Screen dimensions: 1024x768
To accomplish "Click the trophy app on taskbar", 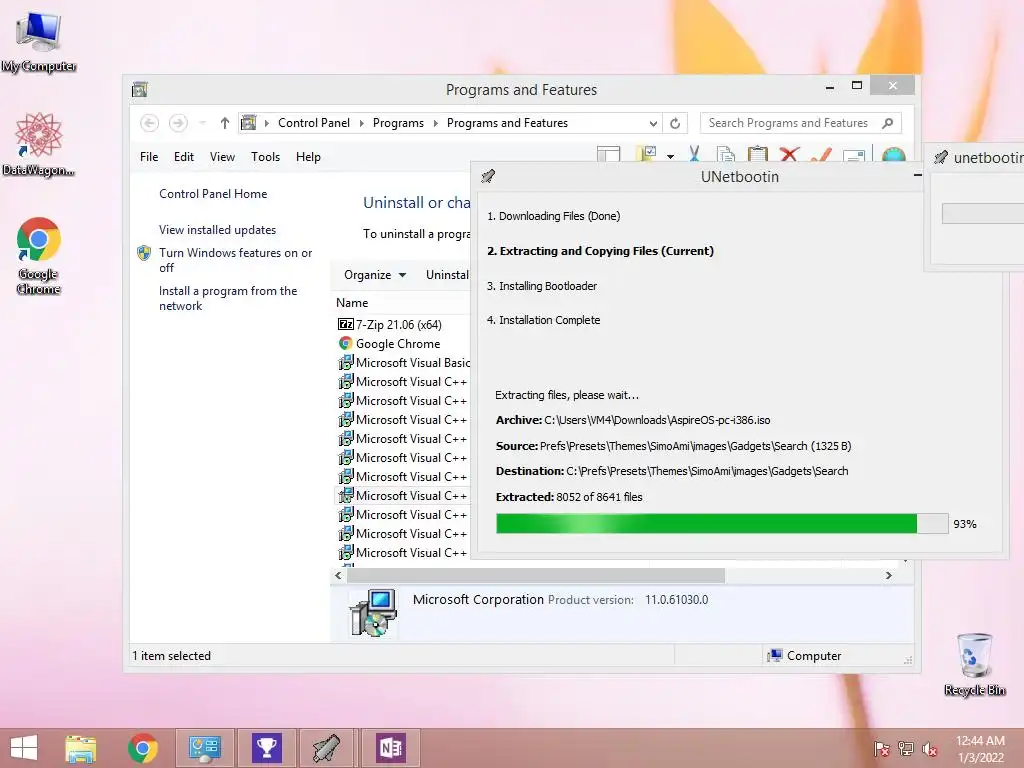I will pos(266,748).
